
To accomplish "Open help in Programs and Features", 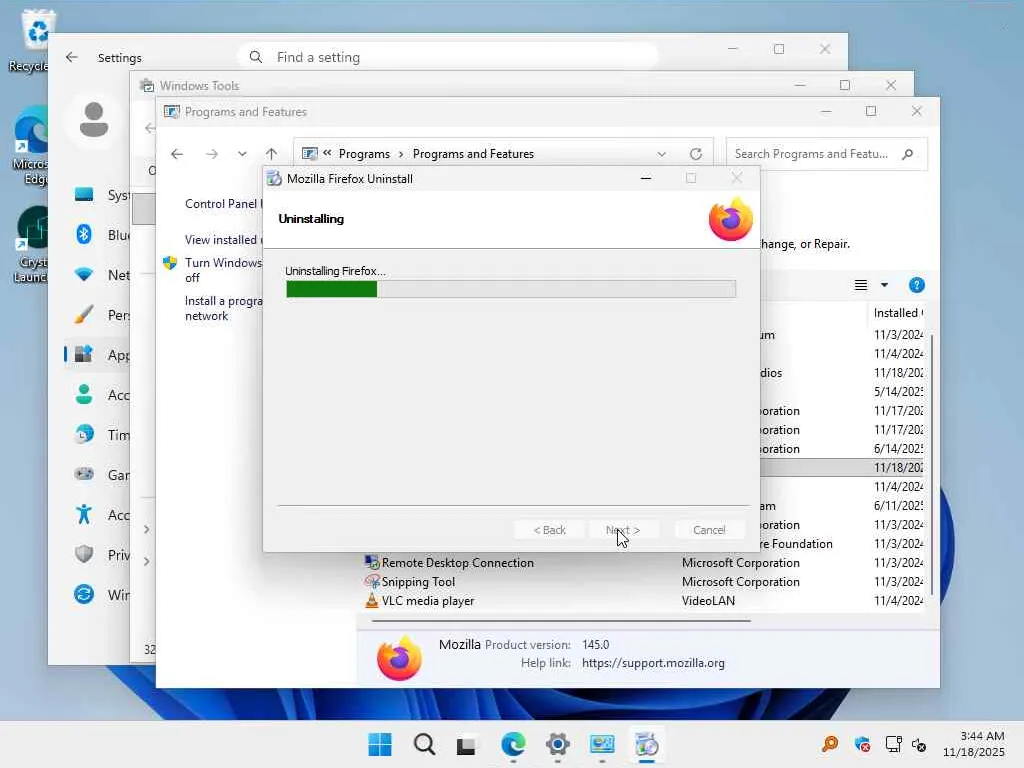I will pyautogui.click(x=916, y=285).
